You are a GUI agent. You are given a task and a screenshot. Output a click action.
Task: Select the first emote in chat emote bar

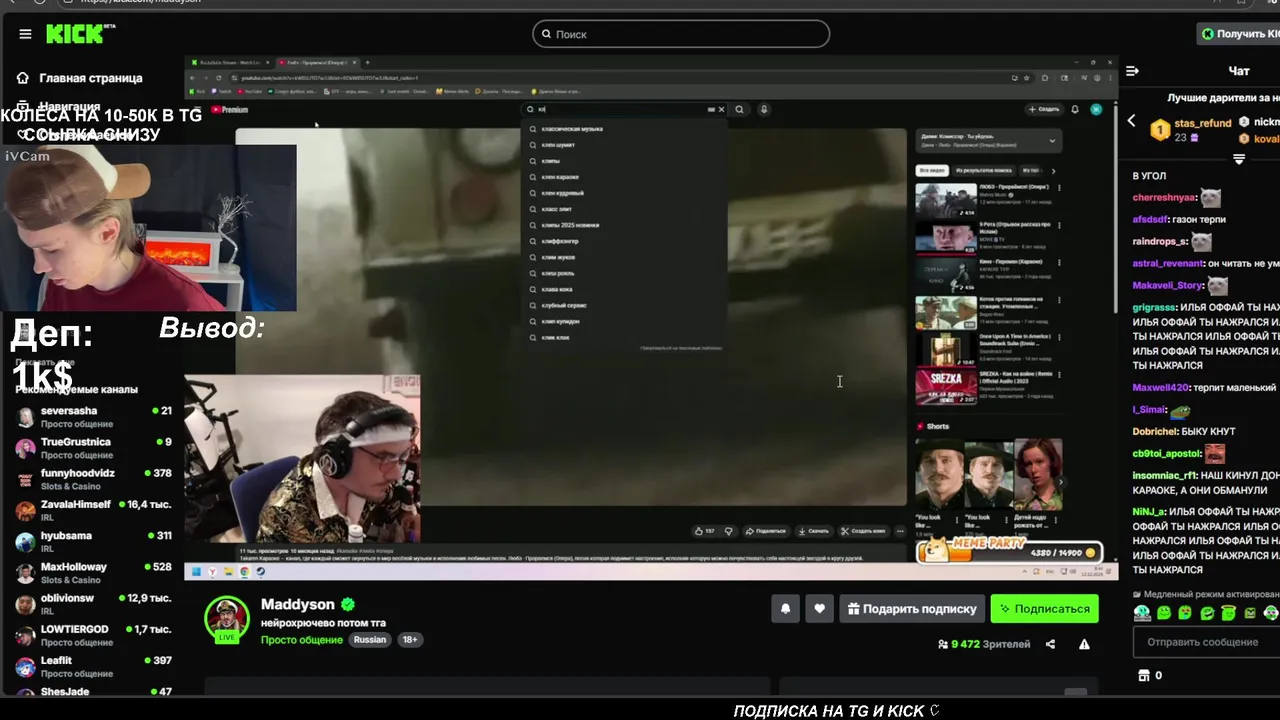pyautogui.click(x=1142, y=613)
